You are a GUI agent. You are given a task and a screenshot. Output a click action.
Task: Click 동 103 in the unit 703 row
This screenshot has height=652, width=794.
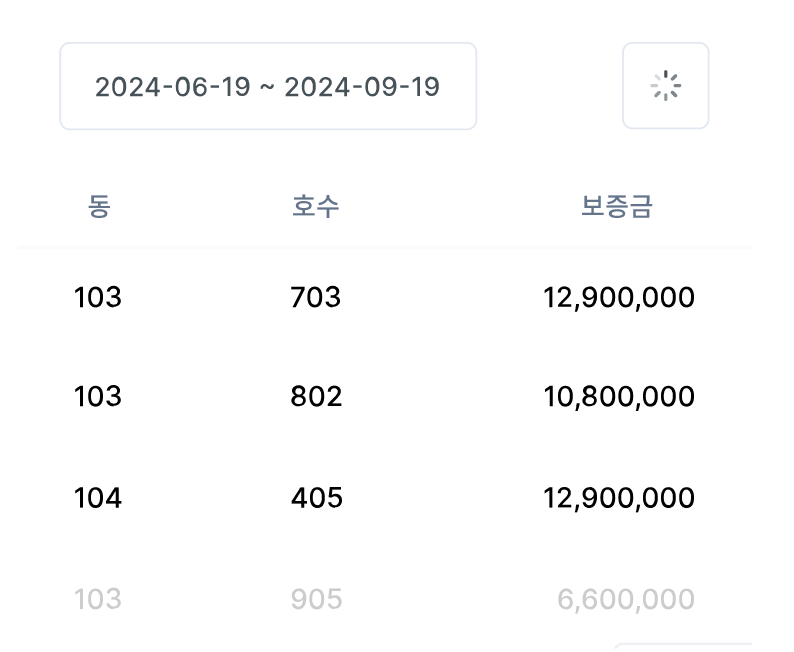pyautogui.click(x=98, y=297)
